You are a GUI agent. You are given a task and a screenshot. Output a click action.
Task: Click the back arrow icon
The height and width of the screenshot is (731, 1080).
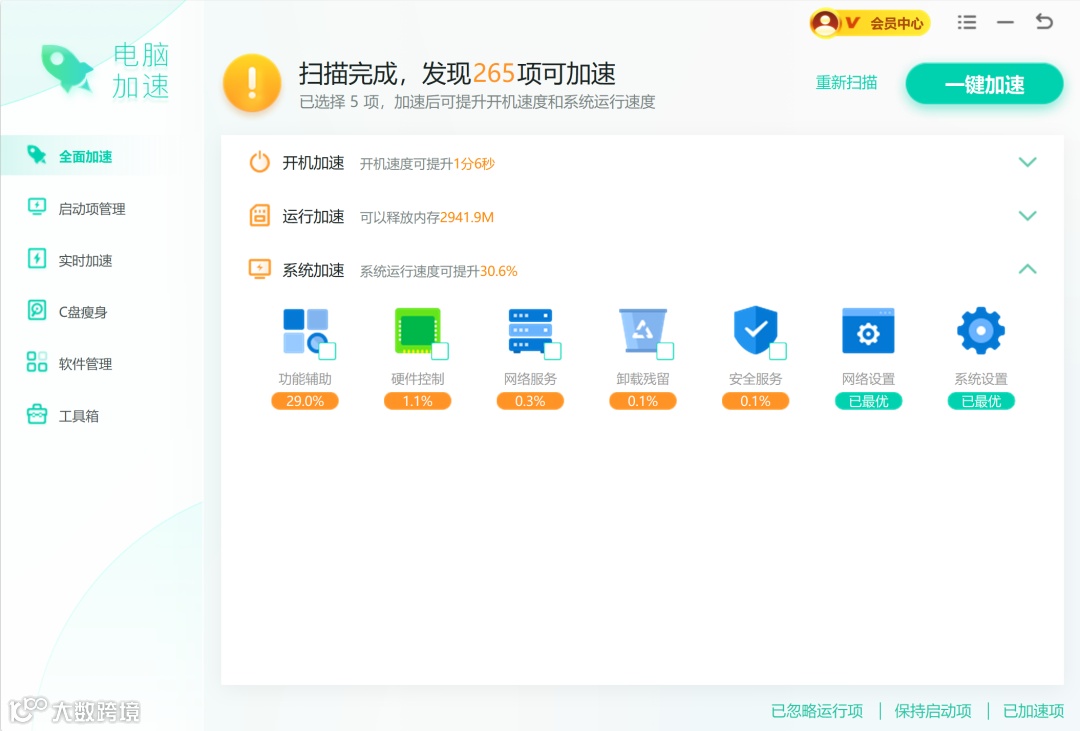(x=1044, y=22)
